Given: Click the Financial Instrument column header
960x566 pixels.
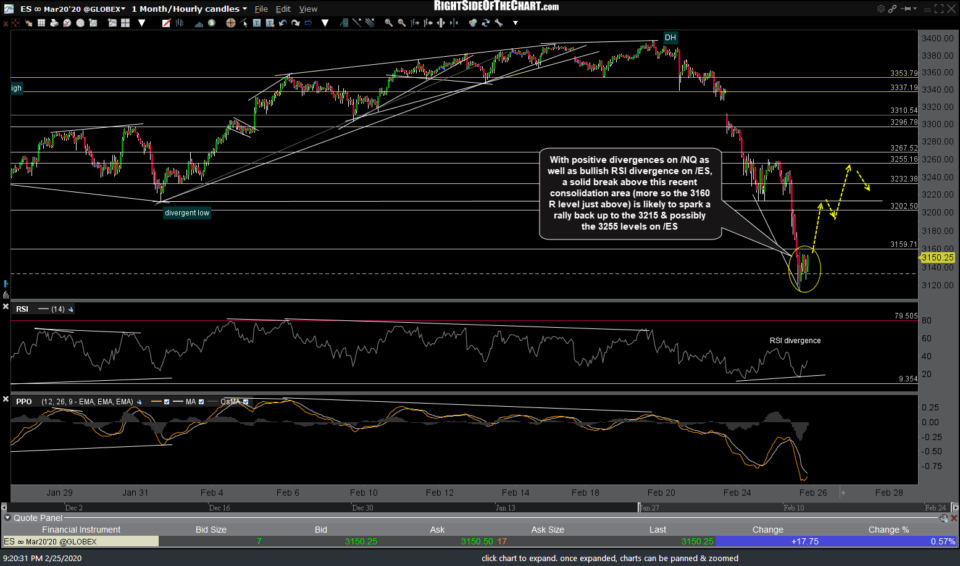Looking at the screenshot, I should tap(81, 530).
